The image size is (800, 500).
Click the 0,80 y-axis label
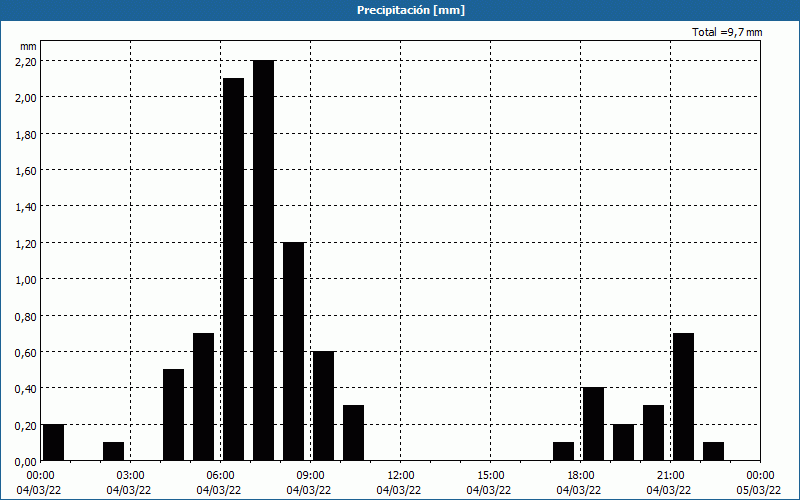click(x=26, y=316)
